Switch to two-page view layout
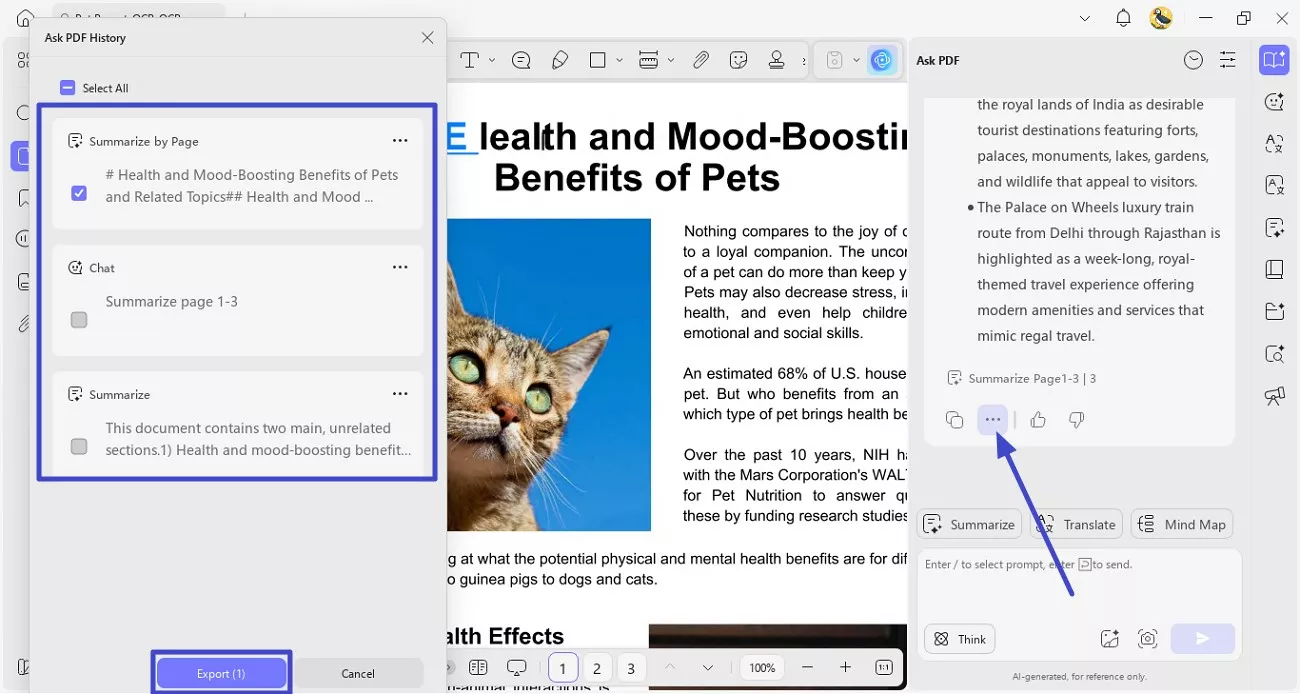Screen dimensions: 1300x694 pos(478,667)
